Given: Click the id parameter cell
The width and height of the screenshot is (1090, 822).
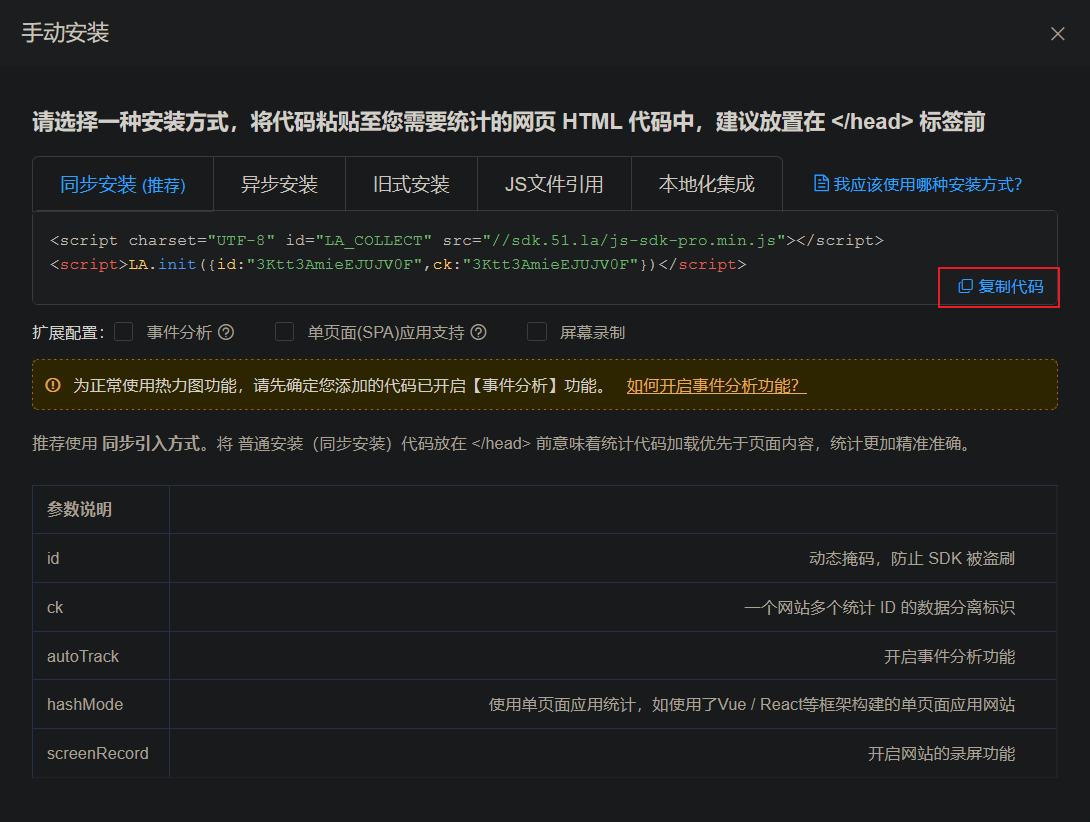Looking at the screenshot, I should [x=101, y=558].
